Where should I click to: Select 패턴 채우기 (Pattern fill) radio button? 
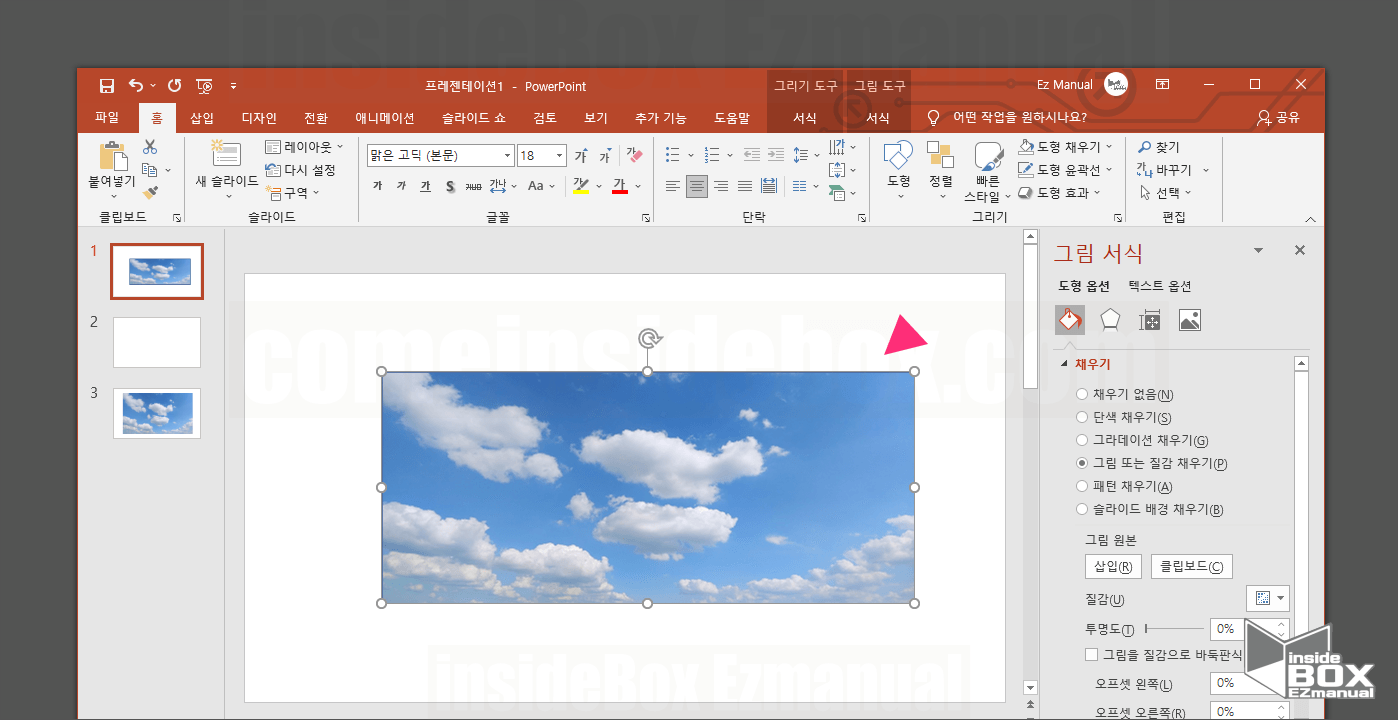(1082, 486)
